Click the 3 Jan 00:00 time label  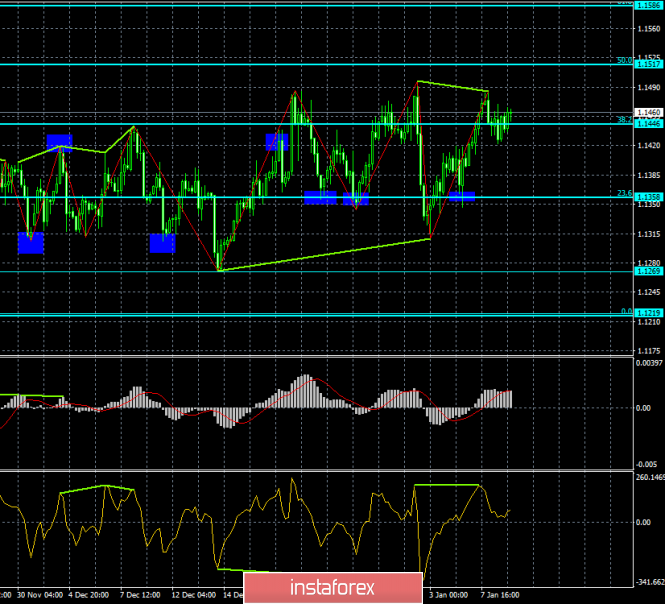(x=448, y=595)
